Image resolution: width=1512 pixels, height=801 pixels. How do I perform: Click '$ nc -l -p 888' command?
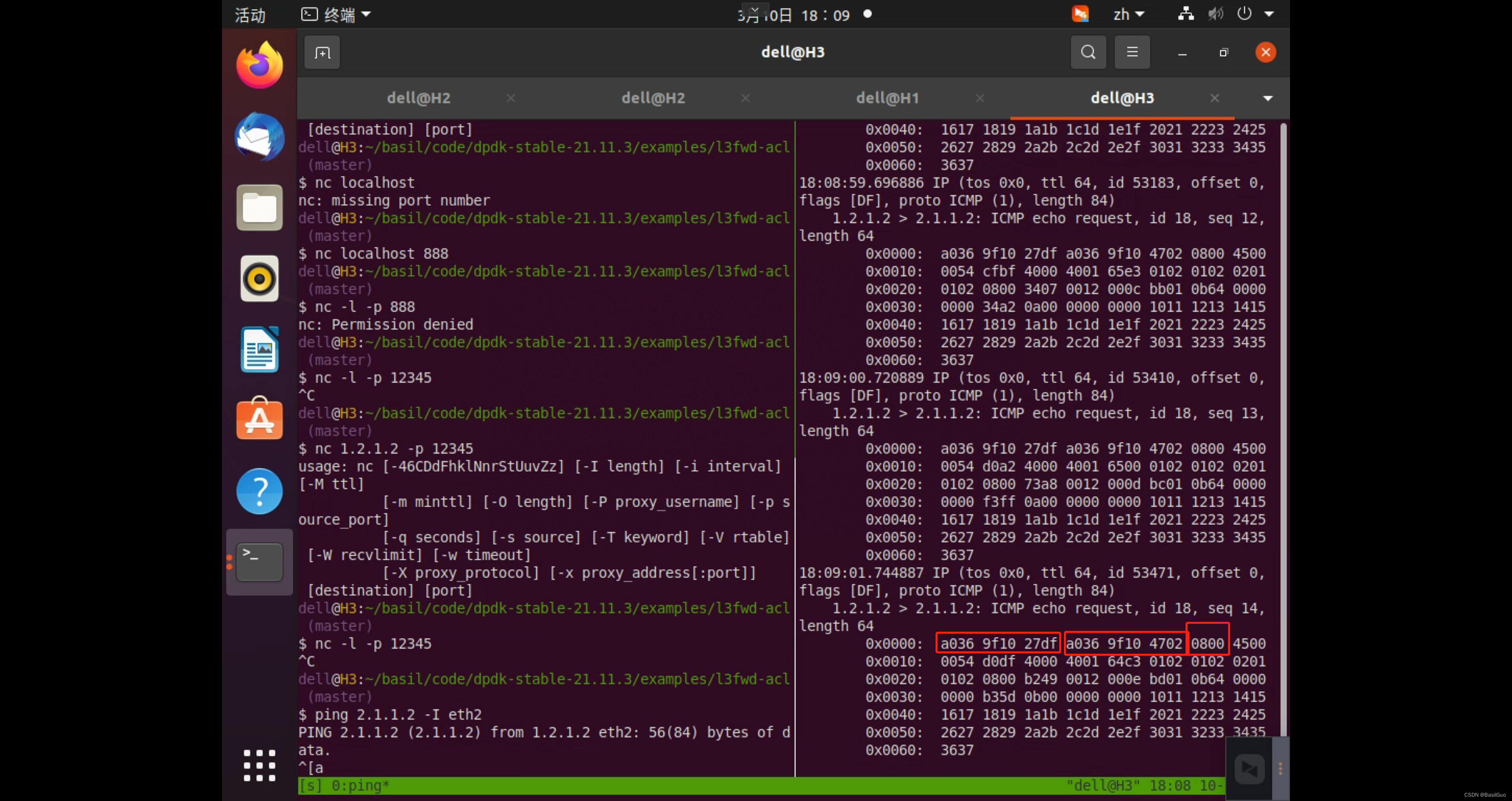(357, 306)
